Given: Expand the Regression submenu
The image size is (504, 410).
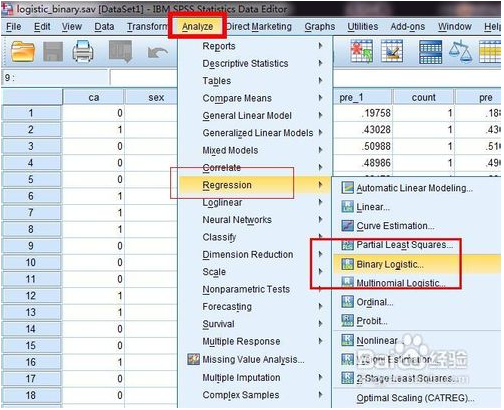Looking at the screenshot, I should (255, 185).
